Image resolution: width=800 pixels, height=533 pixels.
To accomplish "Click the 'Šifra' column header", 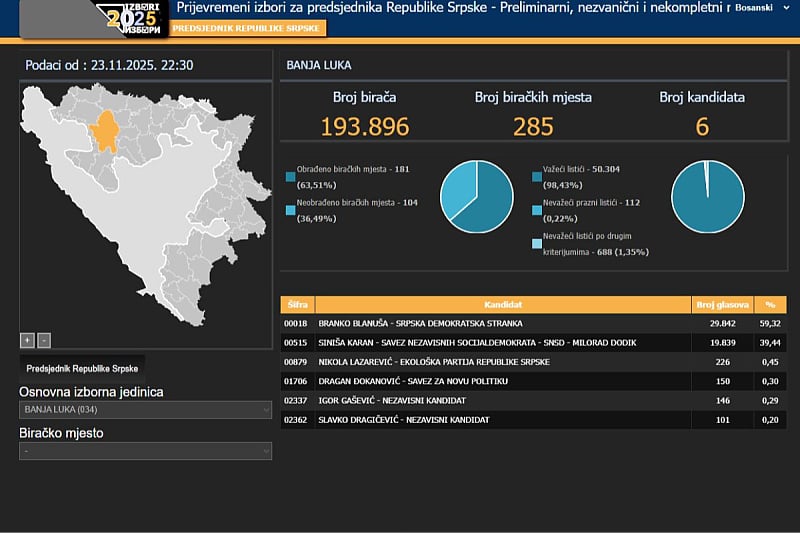I will 297,305.
